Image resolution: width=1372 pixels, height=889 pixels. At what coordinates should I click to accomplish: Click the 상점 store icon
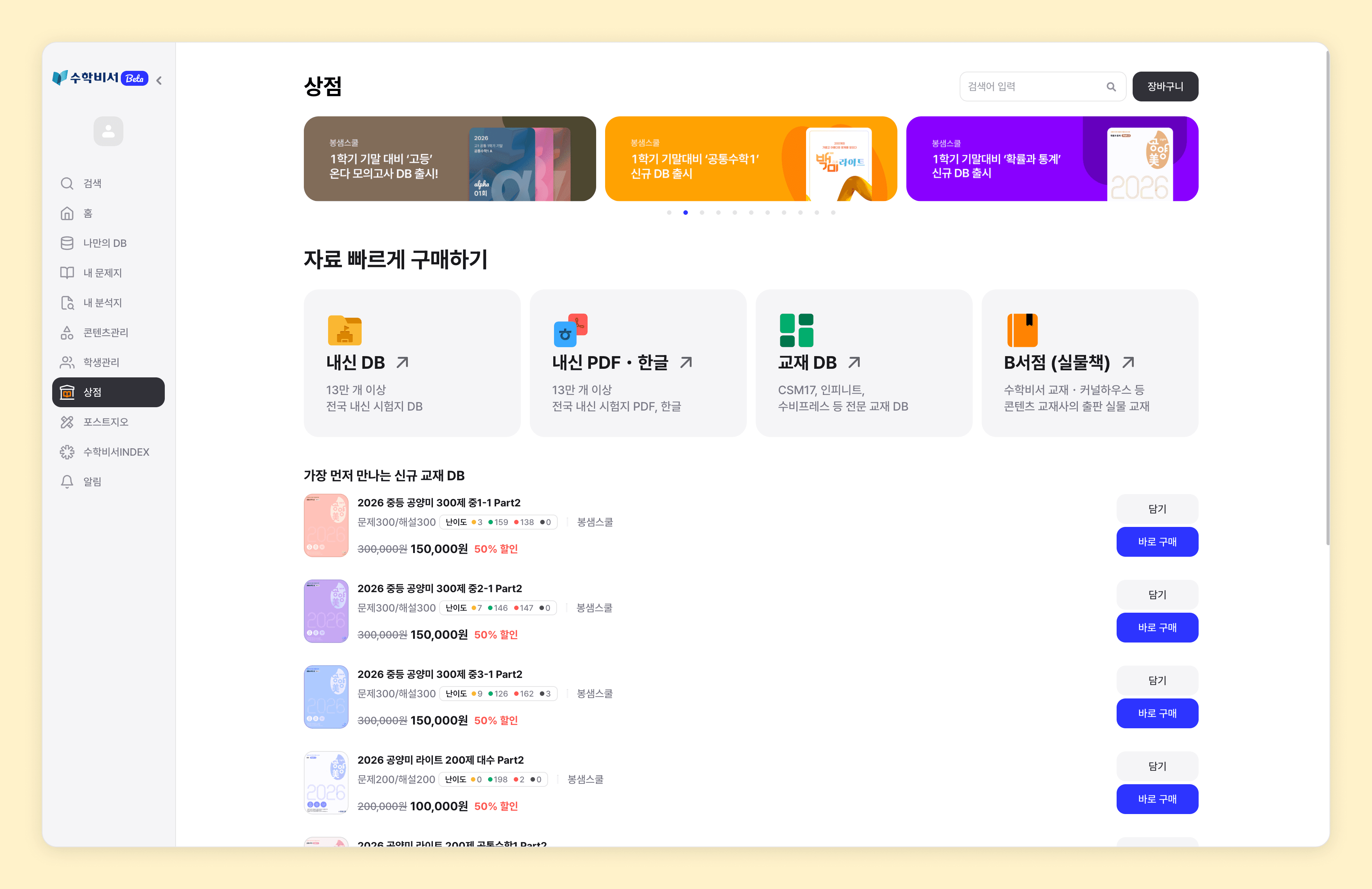(x=67, y=392)
